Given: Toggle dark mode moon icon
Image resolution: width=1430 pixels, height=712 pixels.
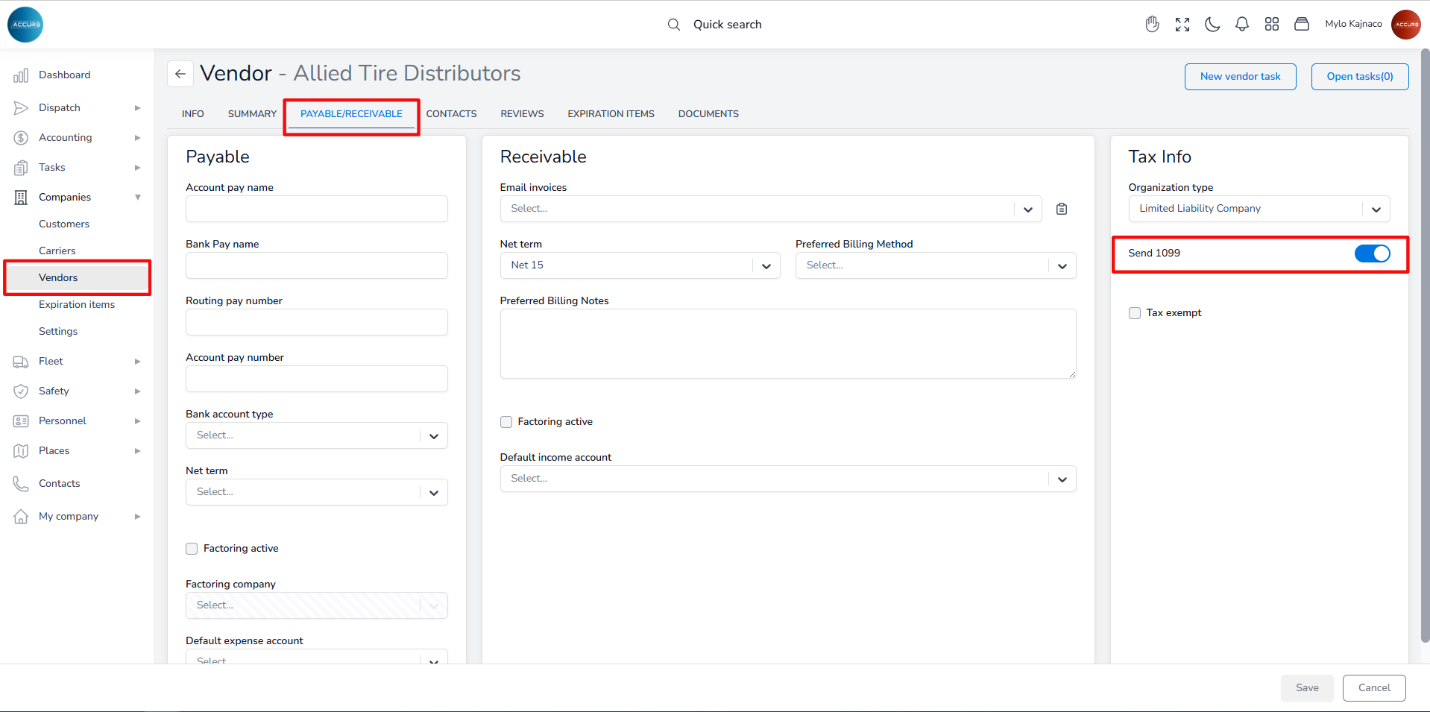Looking at the screenshot, I should coord(1212,24).
